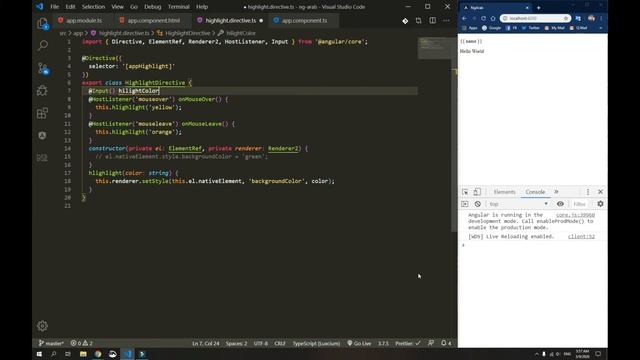Open VS Code from the Windows taskbar
Viewport: 640px width, 360px height.
click(x=127, y=354)
